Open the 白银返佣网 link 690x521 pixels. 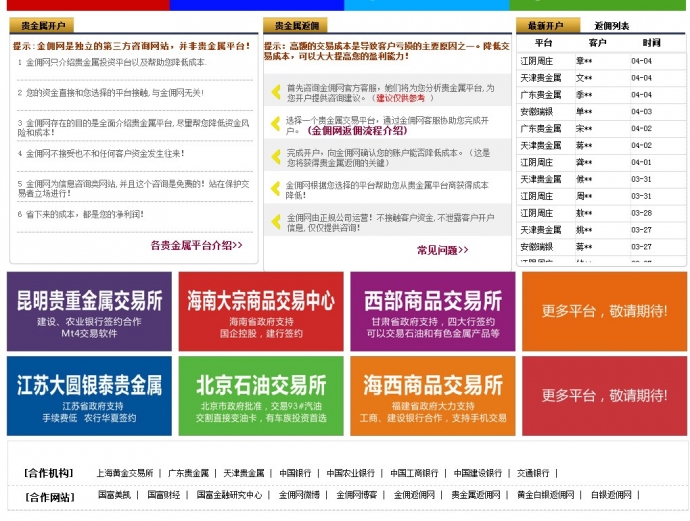(611, 495)
